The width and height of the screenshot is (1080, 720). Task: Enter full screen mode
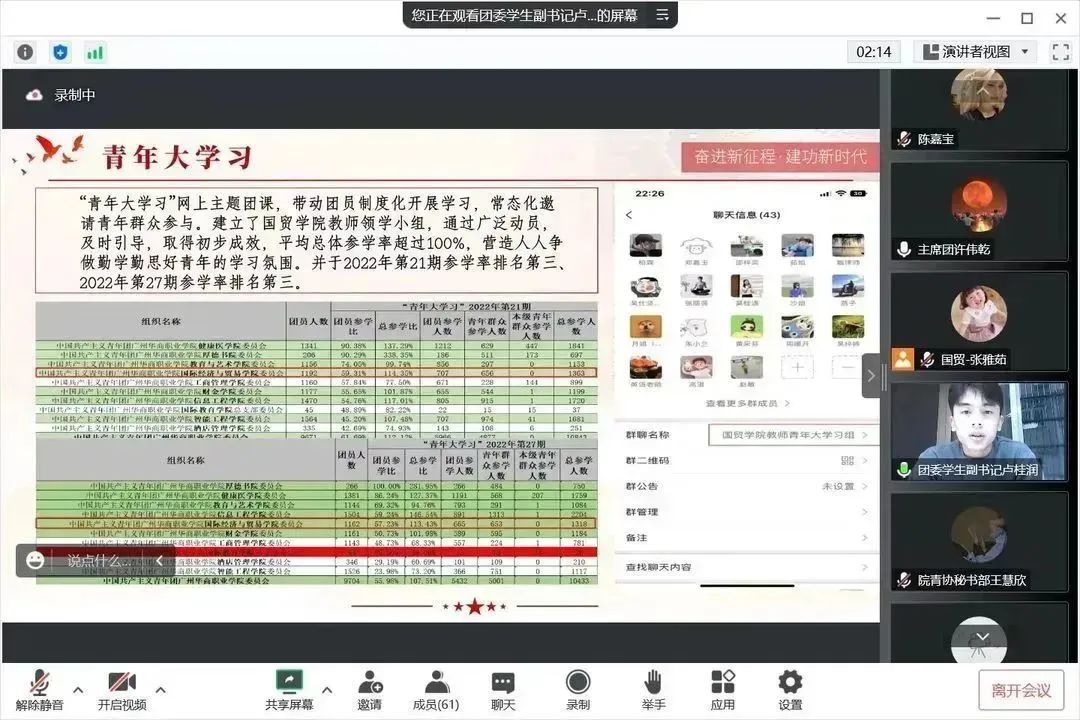1060,52
